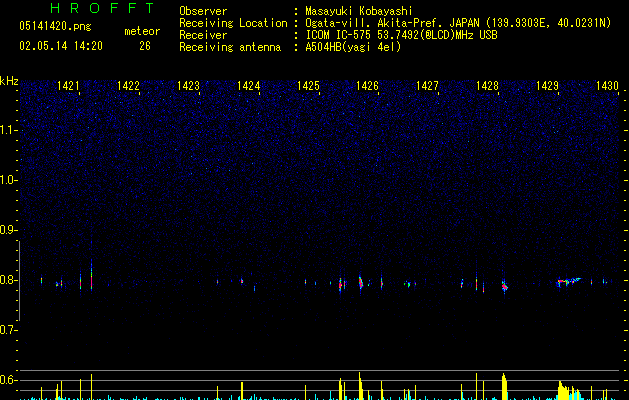
Task: Click the 1424 time axis label
Action: point(248,86)
